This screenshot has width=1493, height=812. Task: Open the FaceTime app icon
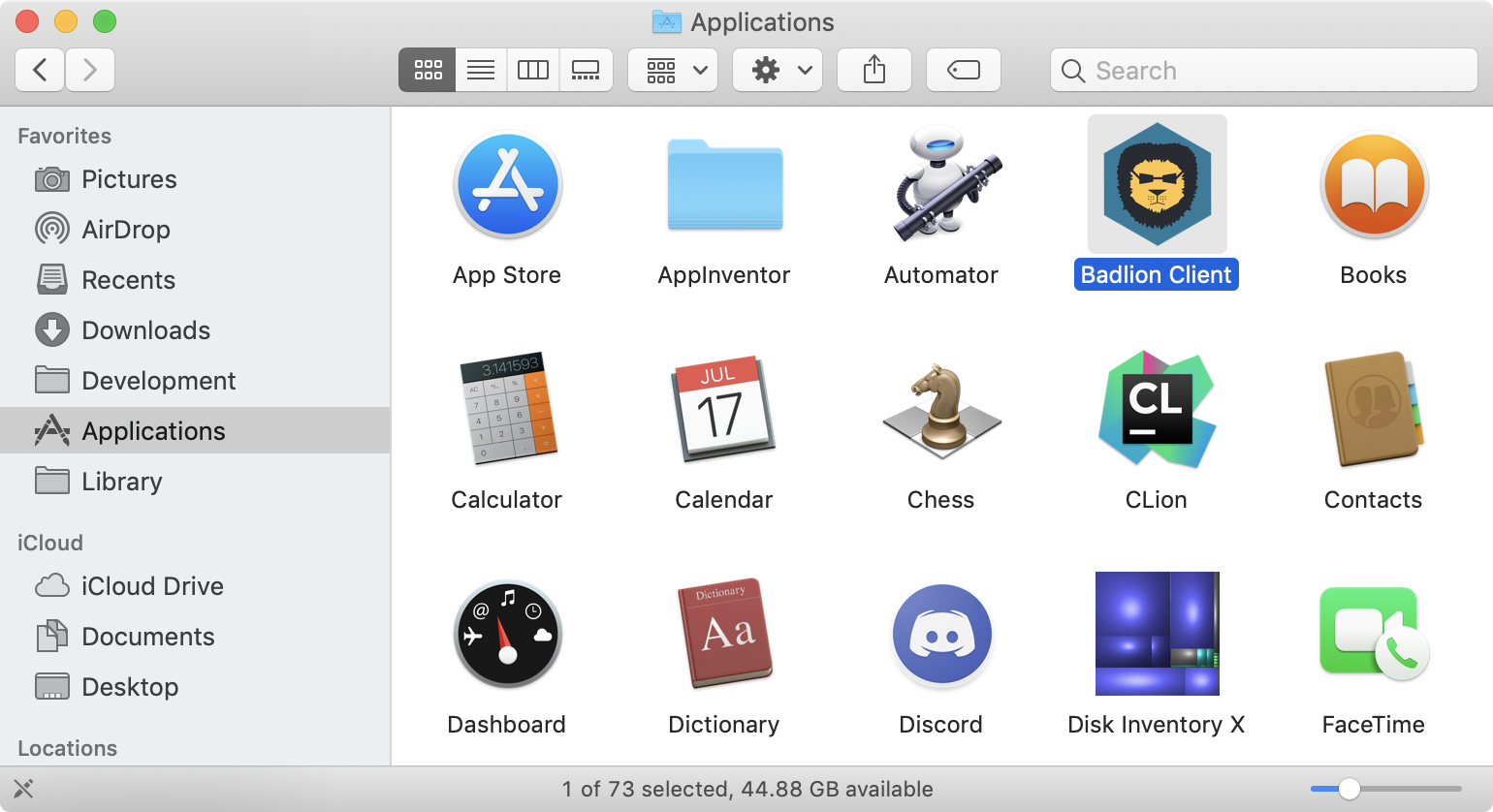pos(1374,633)
